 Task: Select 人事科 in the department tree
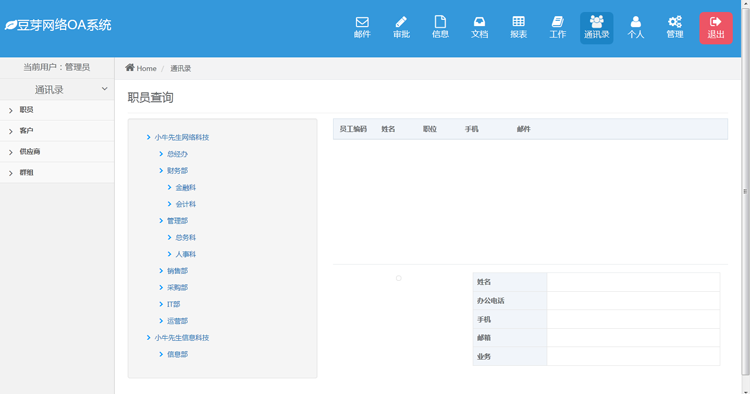coord(186,254)
